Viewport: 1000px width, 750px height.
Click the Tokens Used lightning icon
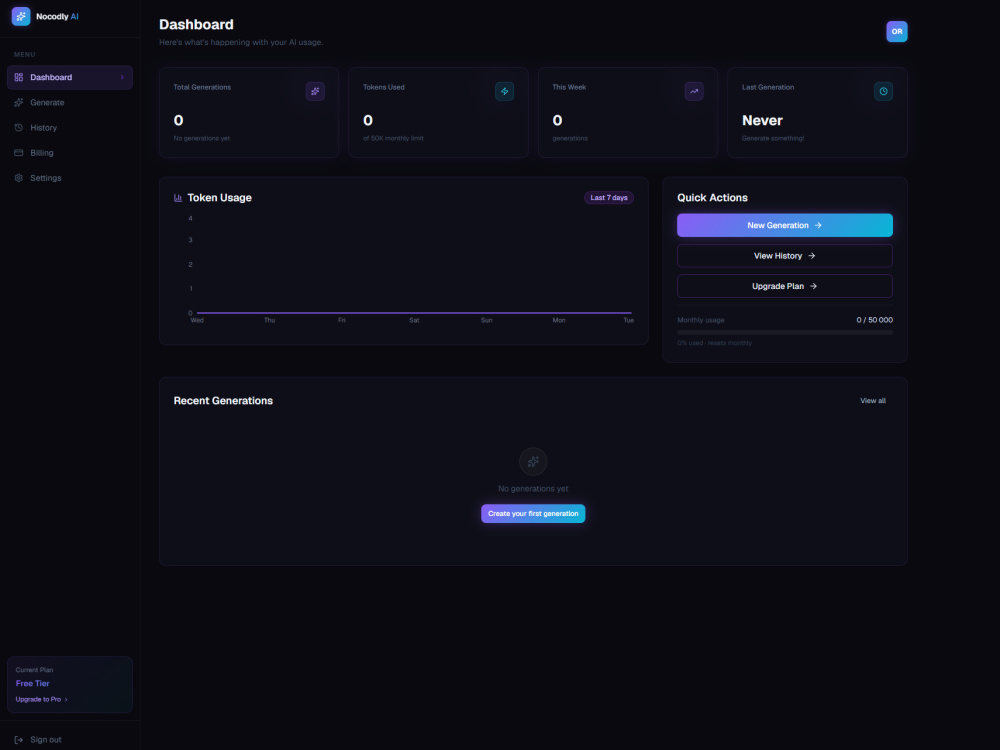click(504, 91)
